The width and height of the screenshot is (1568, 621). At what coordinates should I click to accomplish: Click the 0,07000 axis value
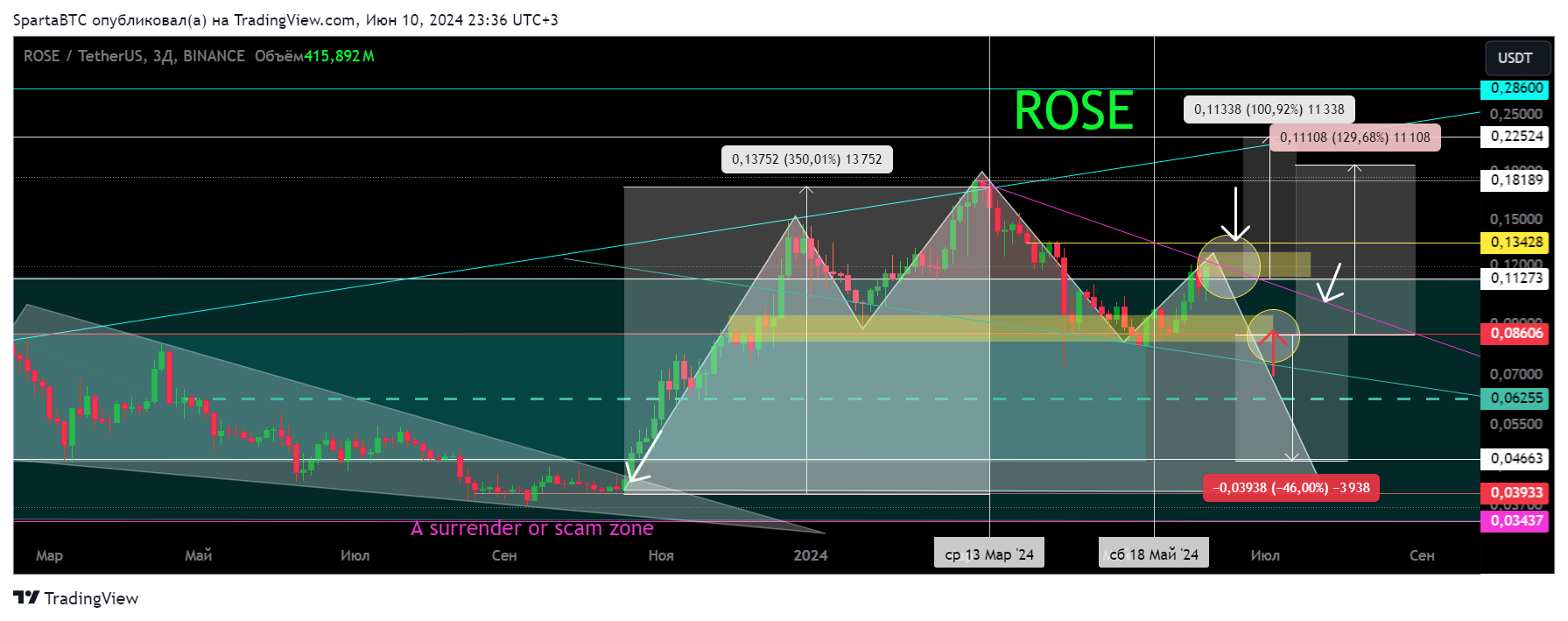pos(1515,375)
